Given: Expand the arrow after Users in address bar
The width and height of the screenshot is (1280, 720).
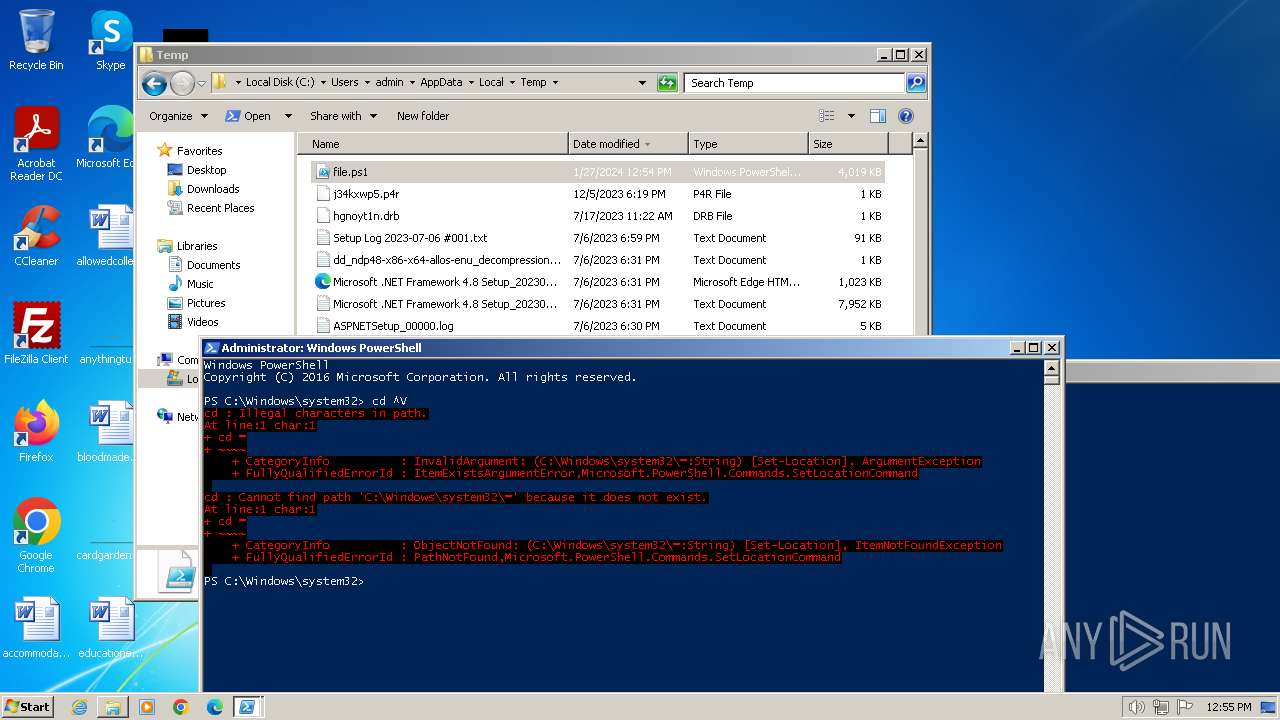Looking at the screenshot, I should pos(366,83).
